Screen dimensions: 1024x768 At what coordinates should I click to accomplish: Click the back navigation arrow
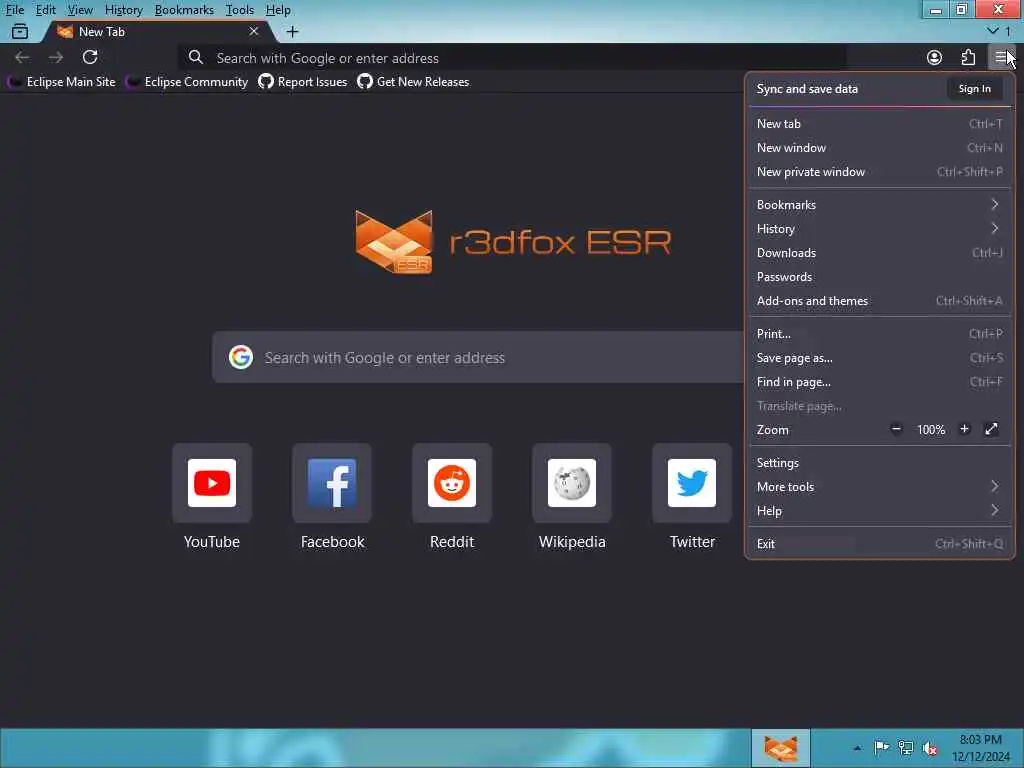tap(22, 57)
